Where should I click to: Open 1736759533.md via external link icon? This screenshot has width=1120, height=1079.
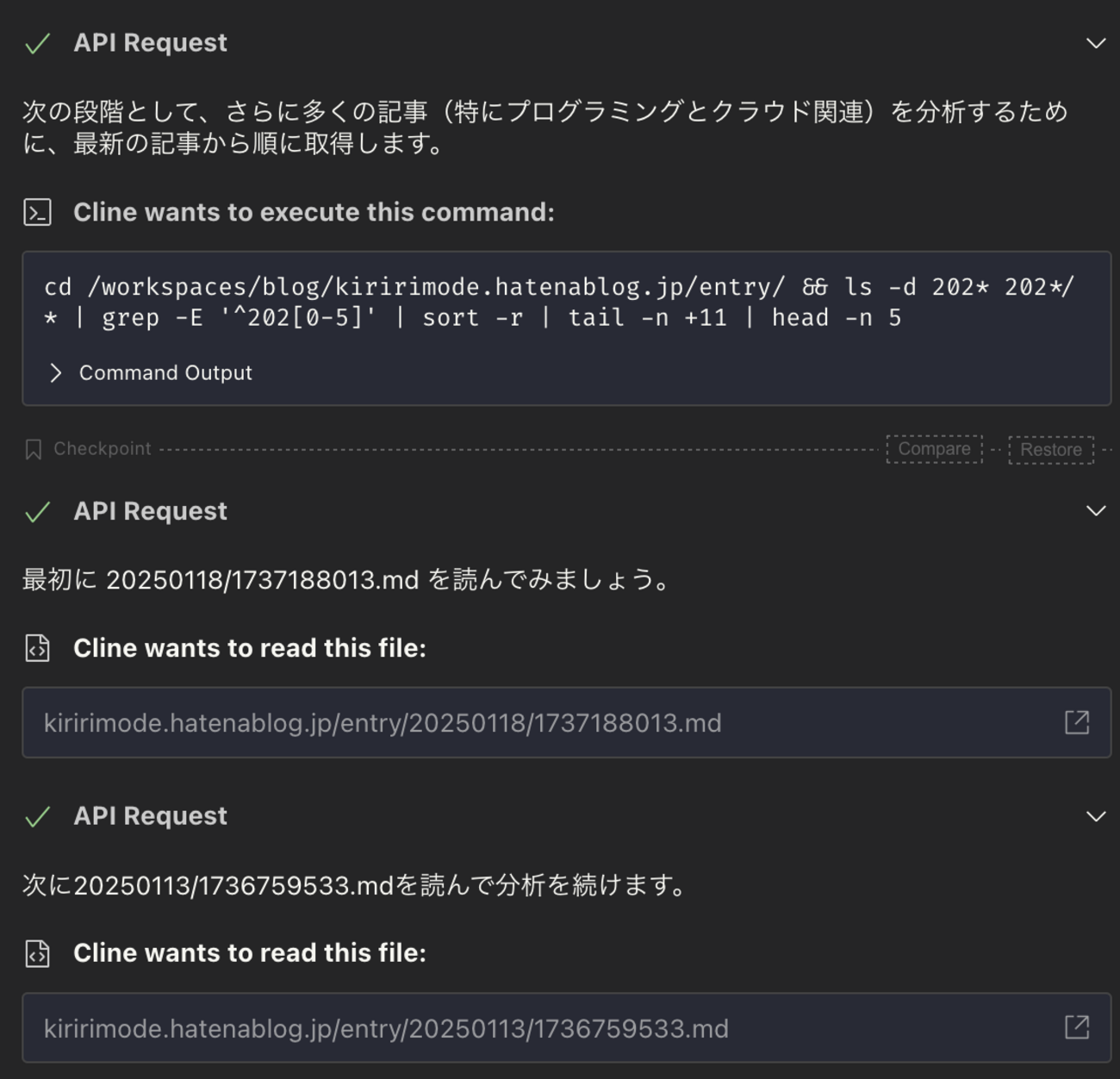(x=1077, y=1027)
